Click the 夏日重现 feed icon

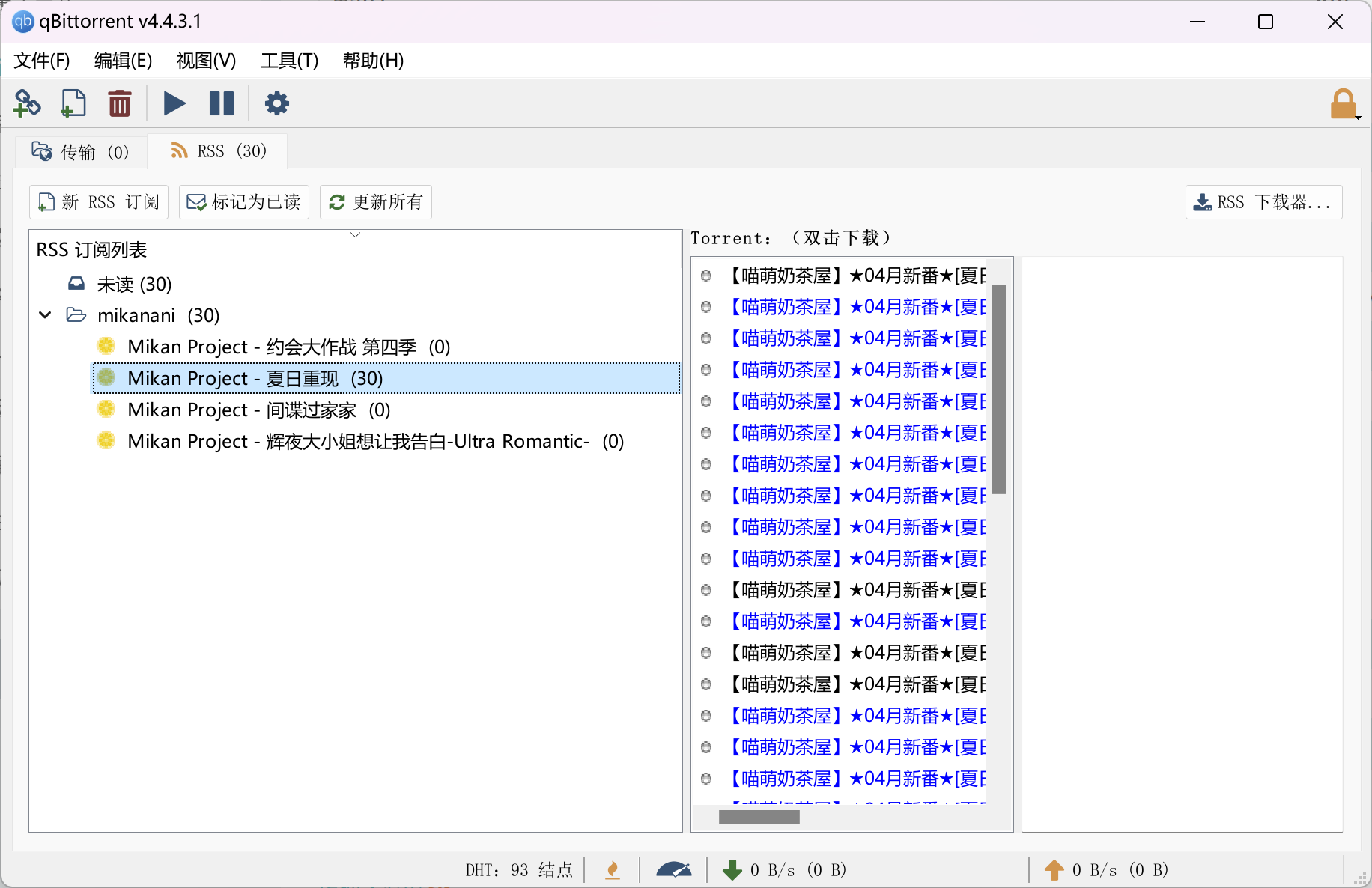pos(106,377)
